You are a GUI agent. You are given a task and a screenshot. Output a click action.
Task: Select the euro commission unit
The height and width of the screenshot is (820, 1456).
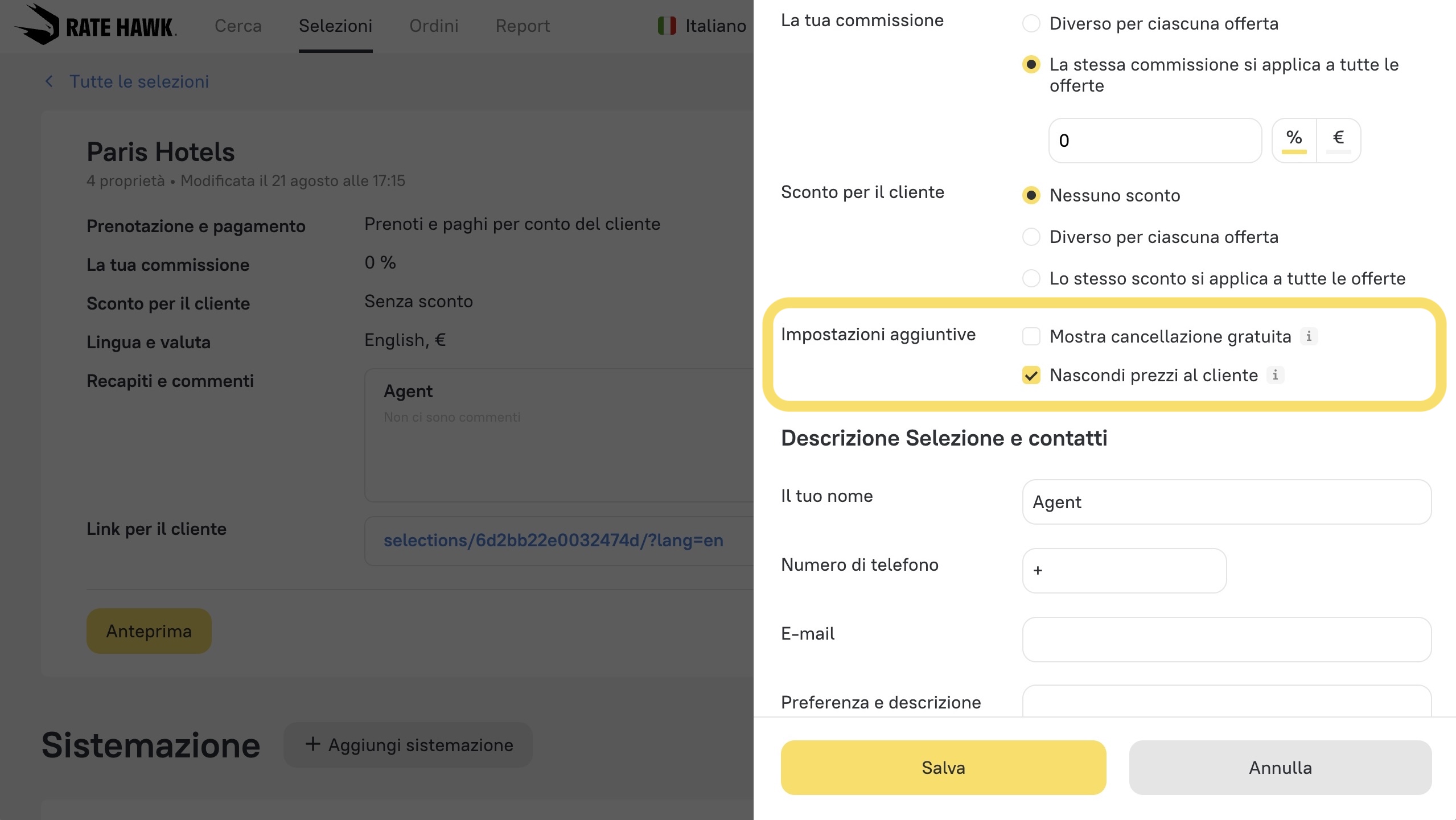[1338, 140]
